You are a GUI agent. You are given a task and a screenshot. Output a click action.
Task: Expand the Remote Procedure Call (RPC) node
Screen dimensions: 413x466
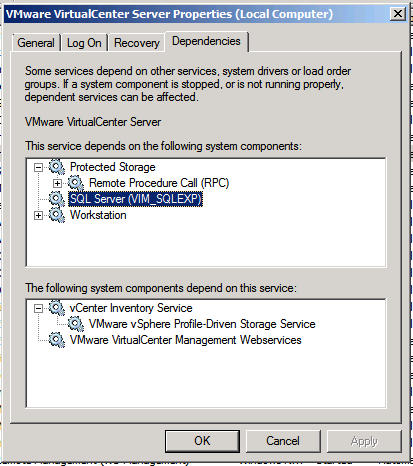point(58,183)
